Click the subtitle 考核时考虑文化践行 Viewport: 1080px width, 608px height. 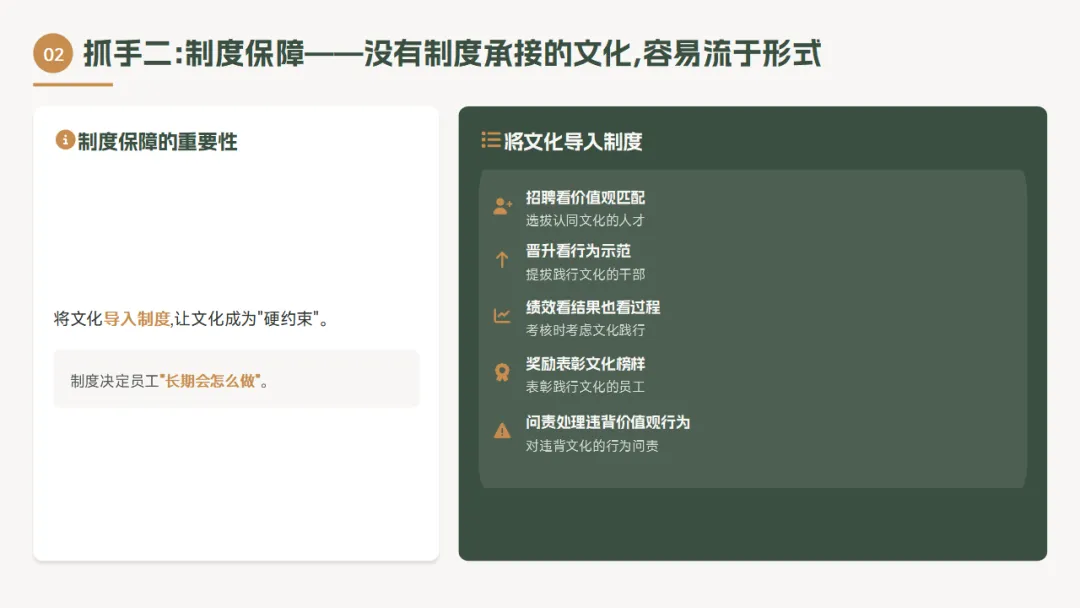585,330
